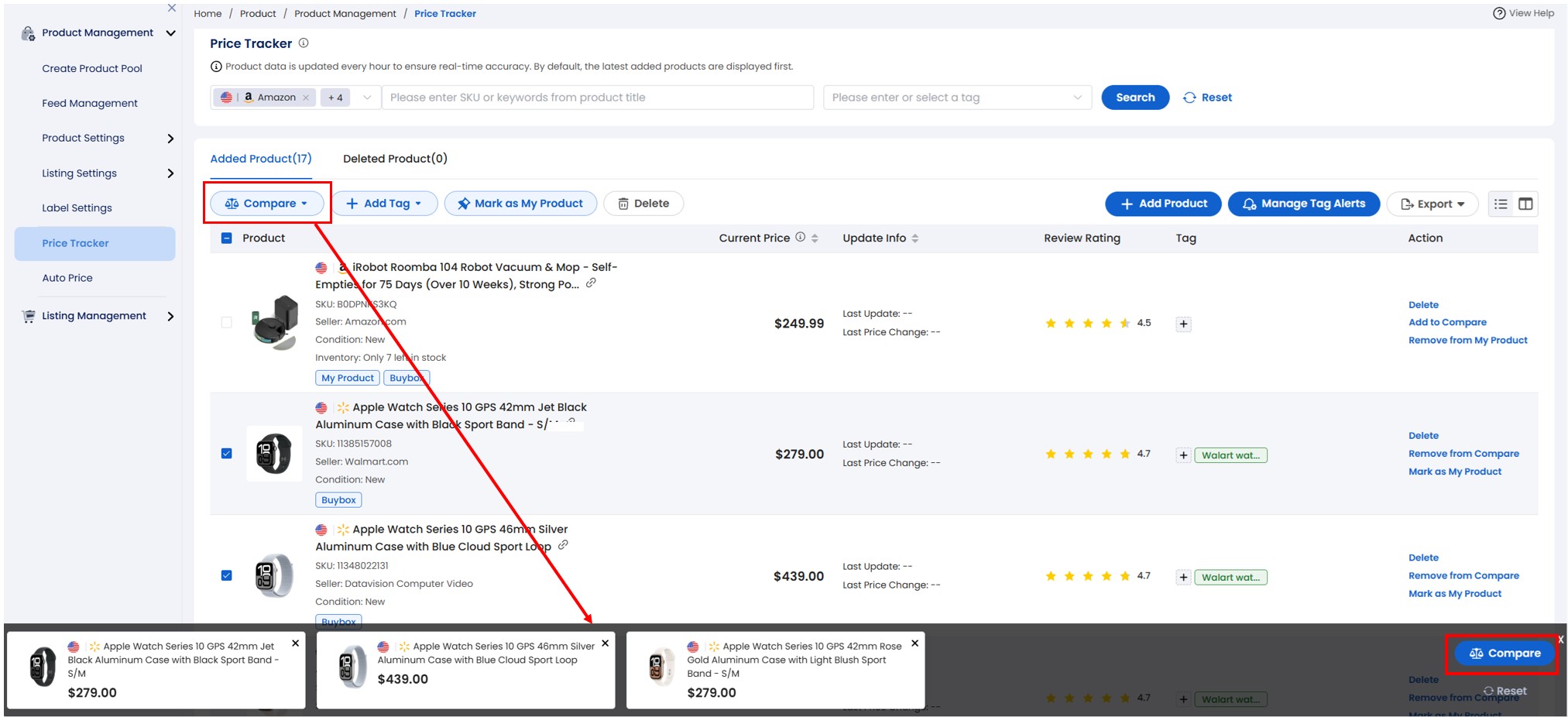
Task: Switch to Added Product(17) tab
Action: pyautogui.click(x=261, y=159)
